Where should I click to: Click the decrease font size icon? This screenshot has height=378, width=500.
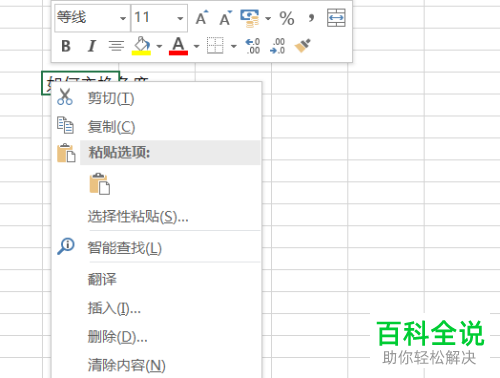(x=226, y=18)
